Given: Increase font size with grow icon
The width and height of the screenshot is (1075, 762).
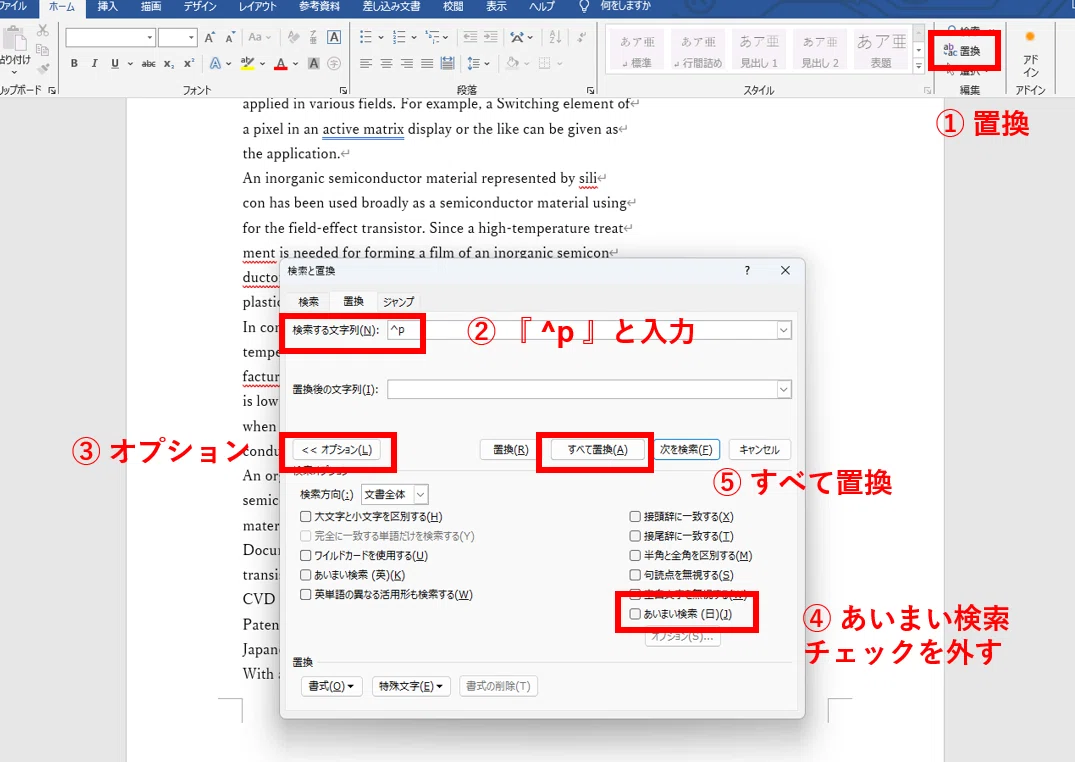Looking at the screenshot, I should coord(210,37).
